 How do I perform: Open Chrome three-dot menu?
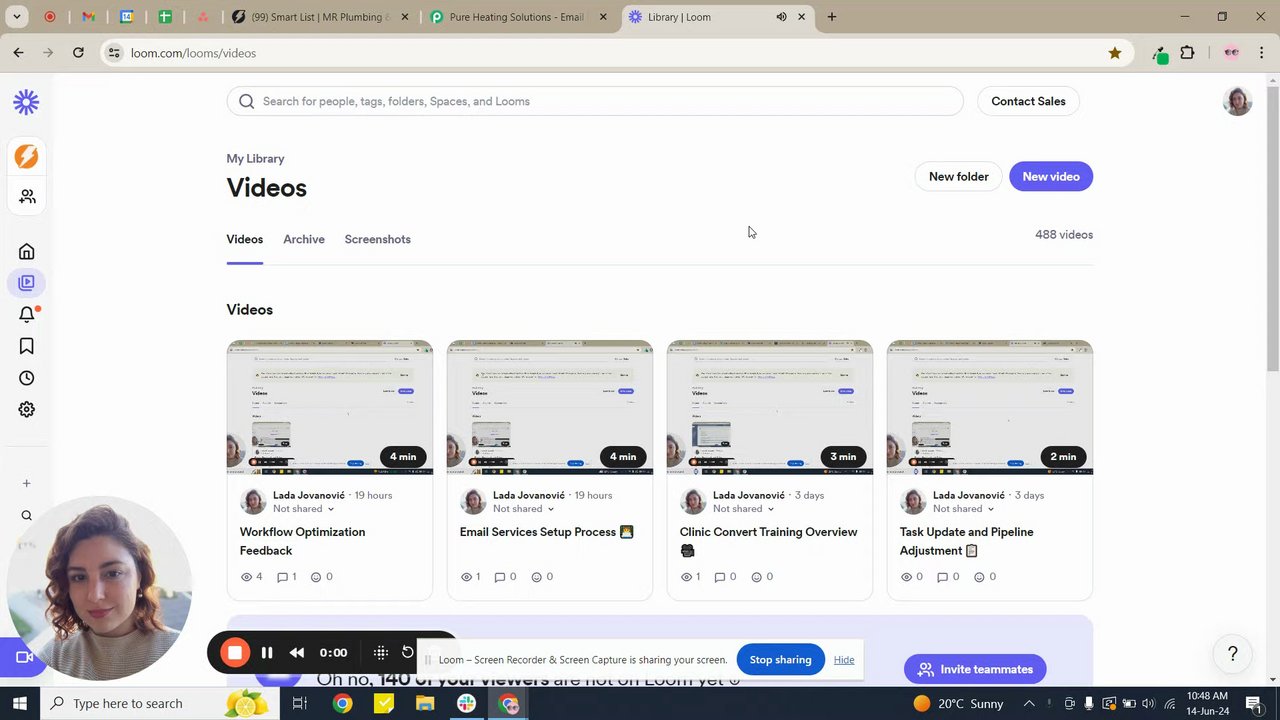tap(1261, 53)
